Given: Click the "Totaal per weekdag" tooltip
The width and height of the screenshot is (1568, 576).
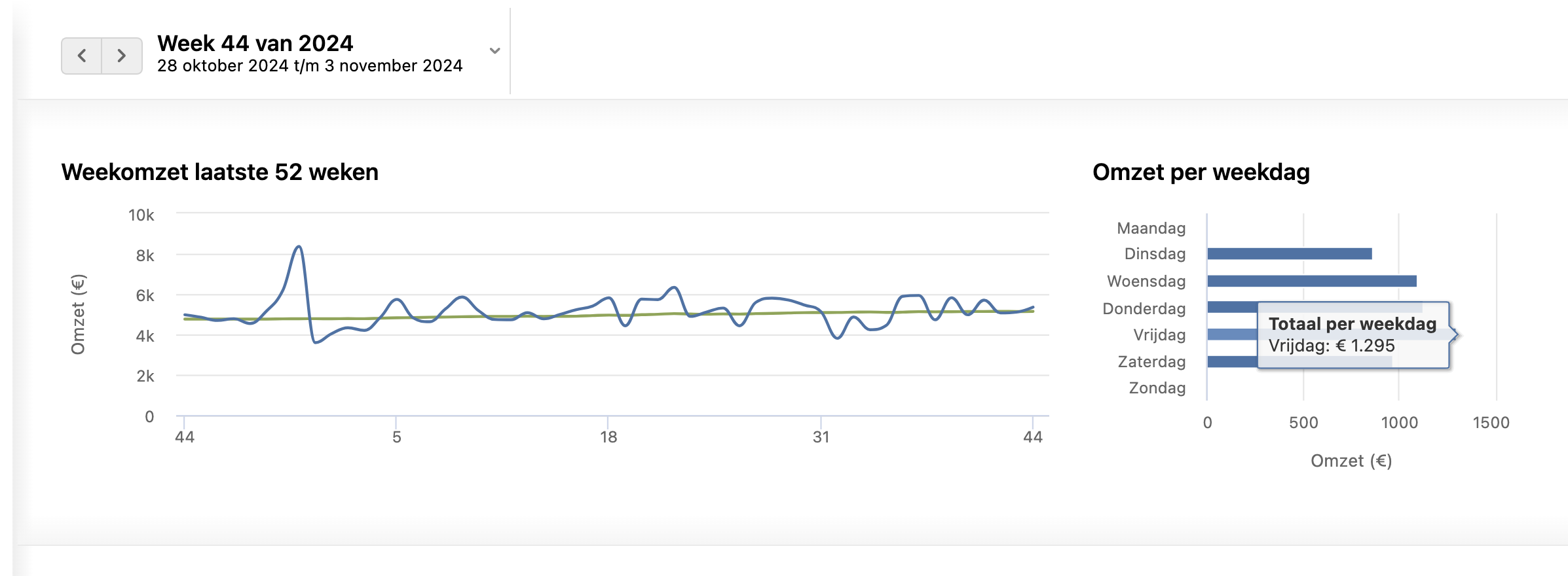Looking at the screenshot, I should (1352, 334).
